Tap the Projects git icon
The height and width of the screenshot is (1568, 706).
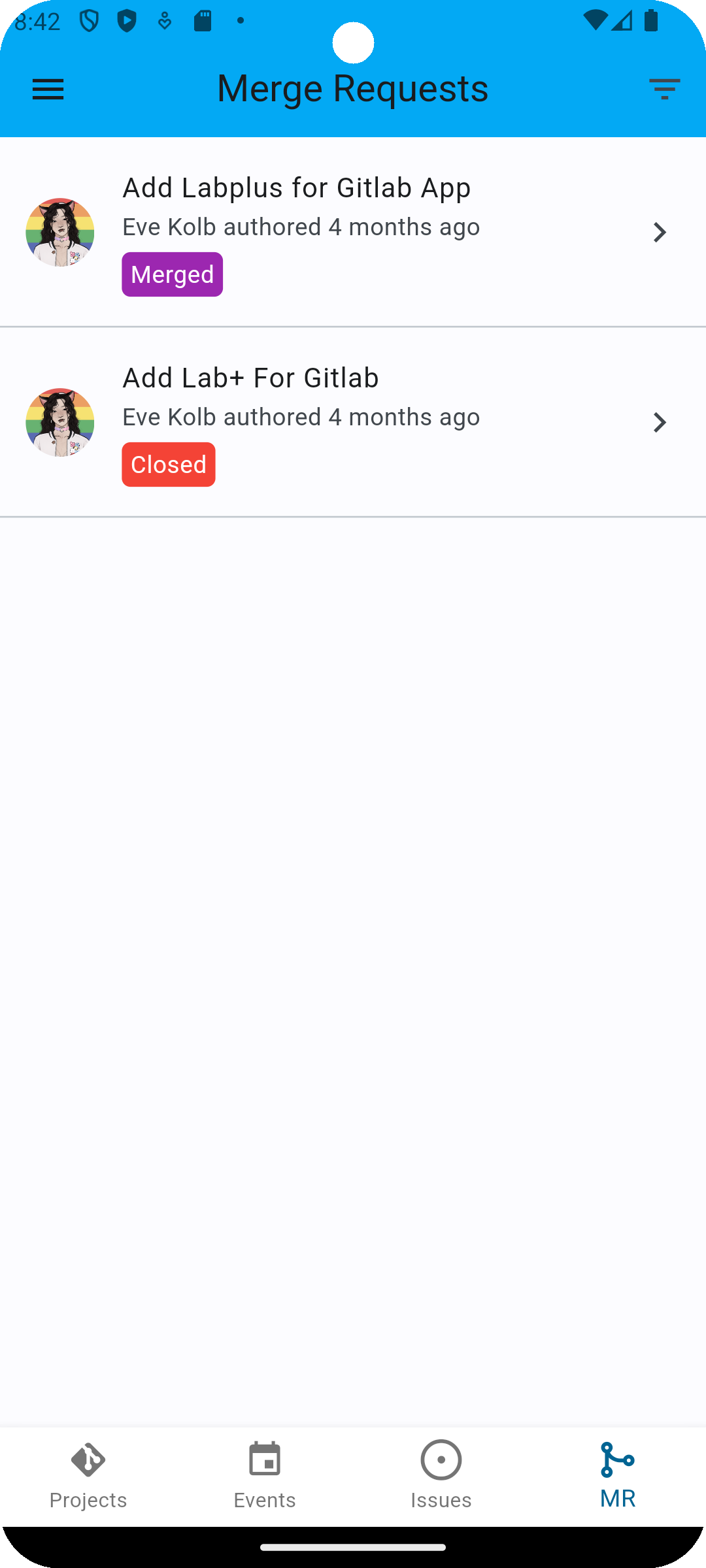88,1460
